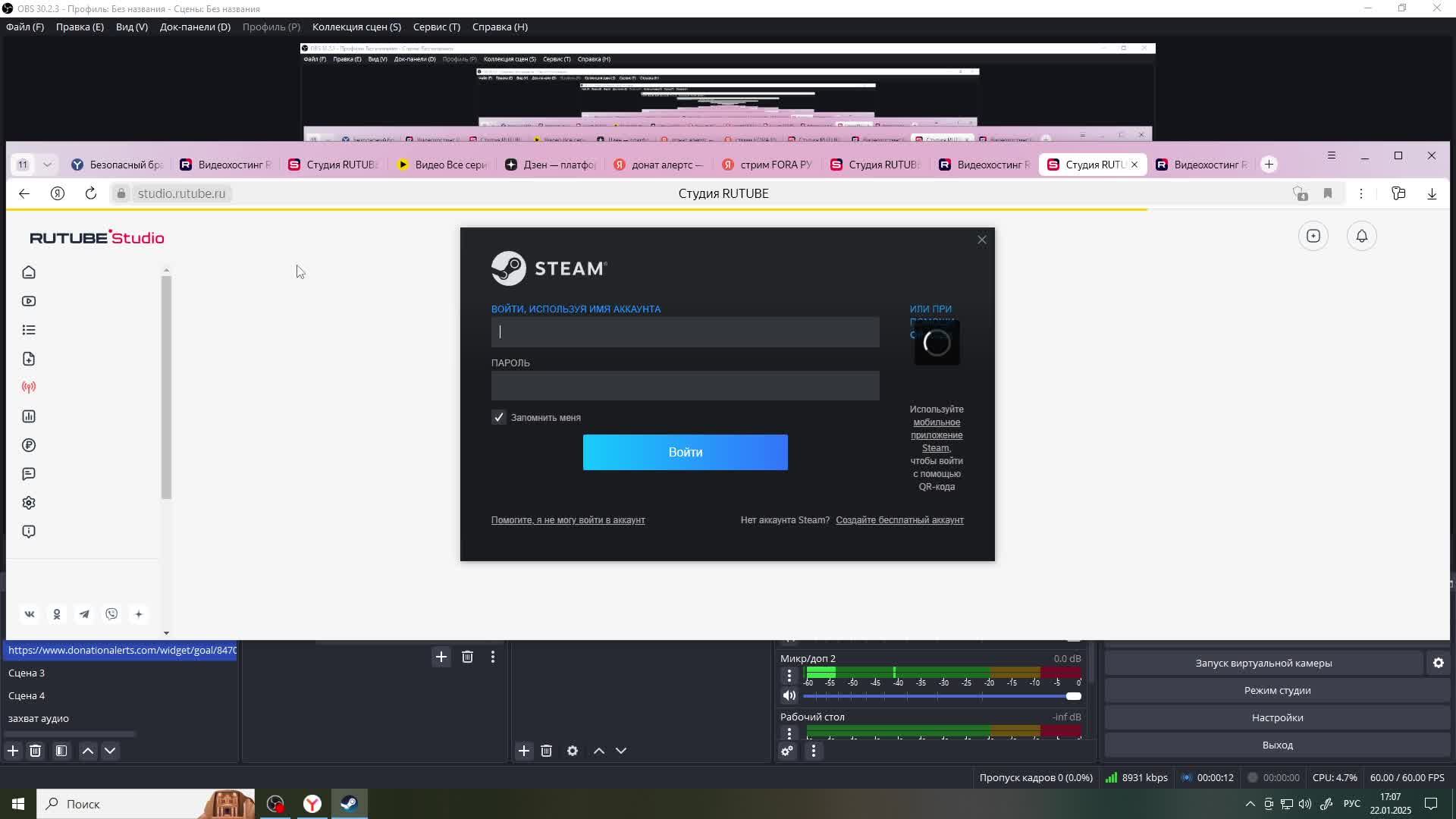Image resolution: width=1456 pixels, height=819 pixels.
Task: Click RUTUBE Studio add content icon
Action: coord(1313,236)
